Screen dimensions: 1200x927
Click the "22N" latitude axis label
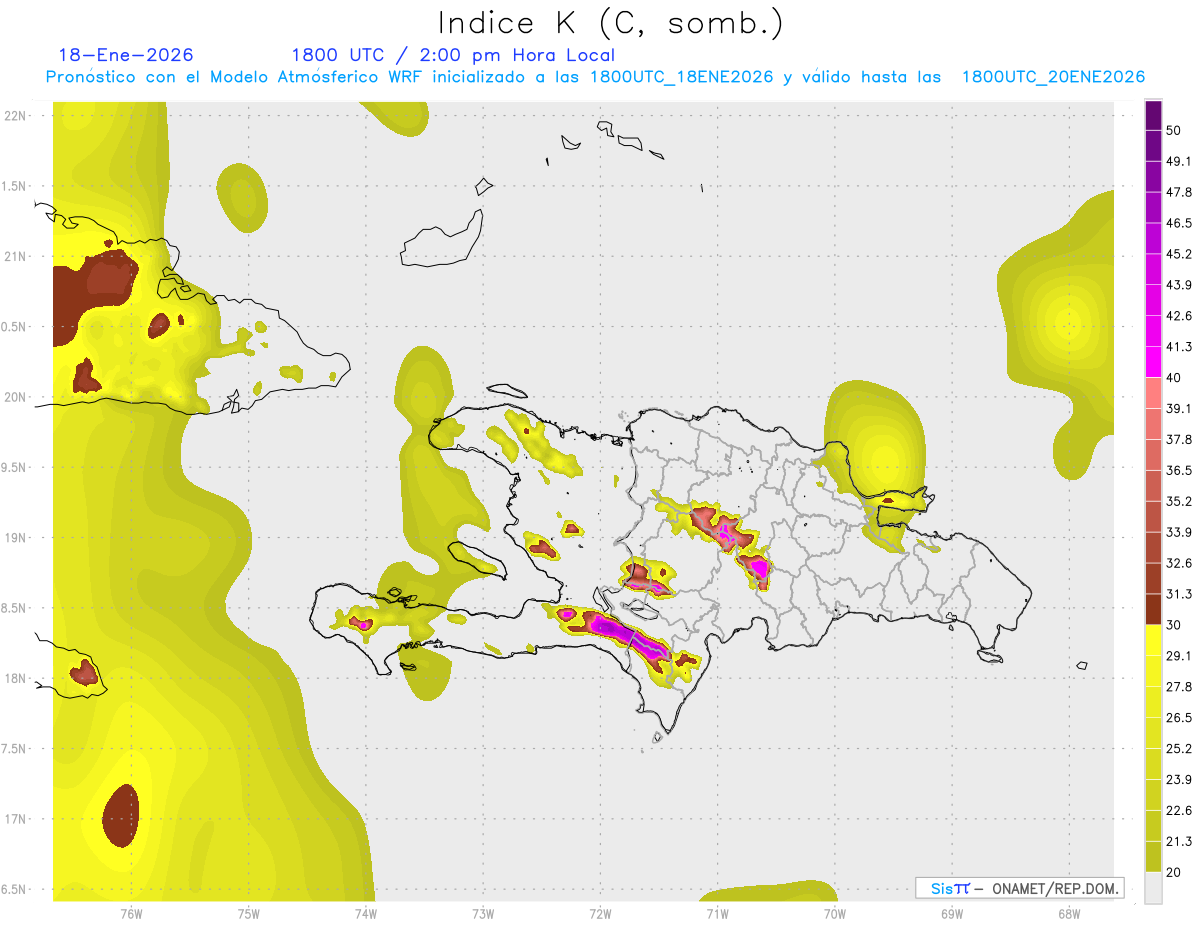coord(16,116)
